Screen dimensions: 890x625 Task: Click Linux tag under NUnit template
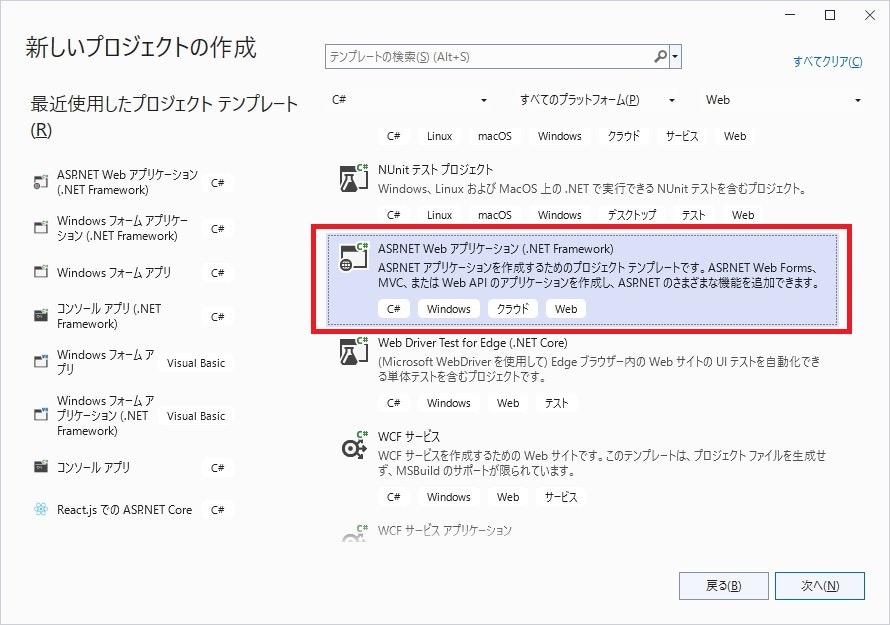439,215
